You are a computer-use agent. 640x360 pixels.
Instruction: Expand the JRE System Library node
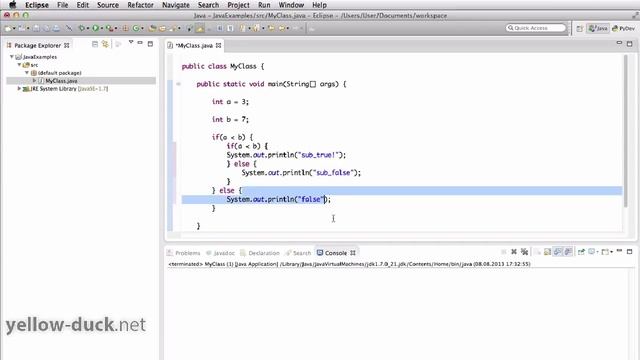[19, 89]
